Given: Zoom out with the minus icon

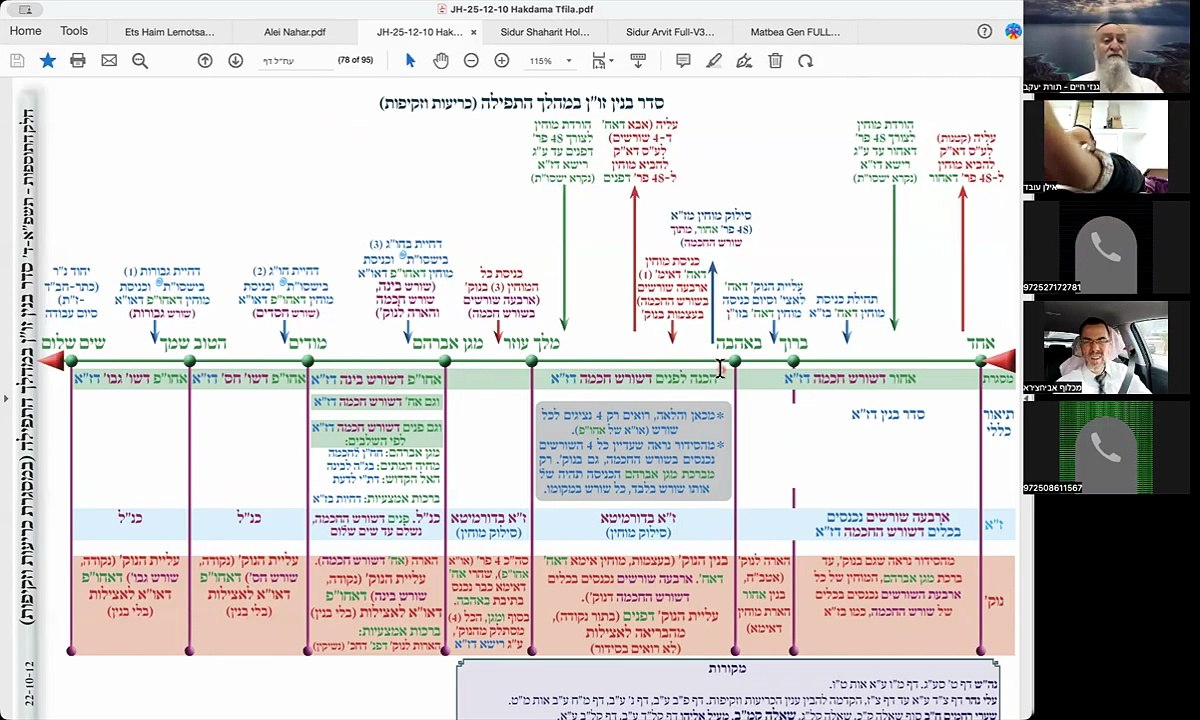Looking at the screenshot, I should [x=471, y=61].
